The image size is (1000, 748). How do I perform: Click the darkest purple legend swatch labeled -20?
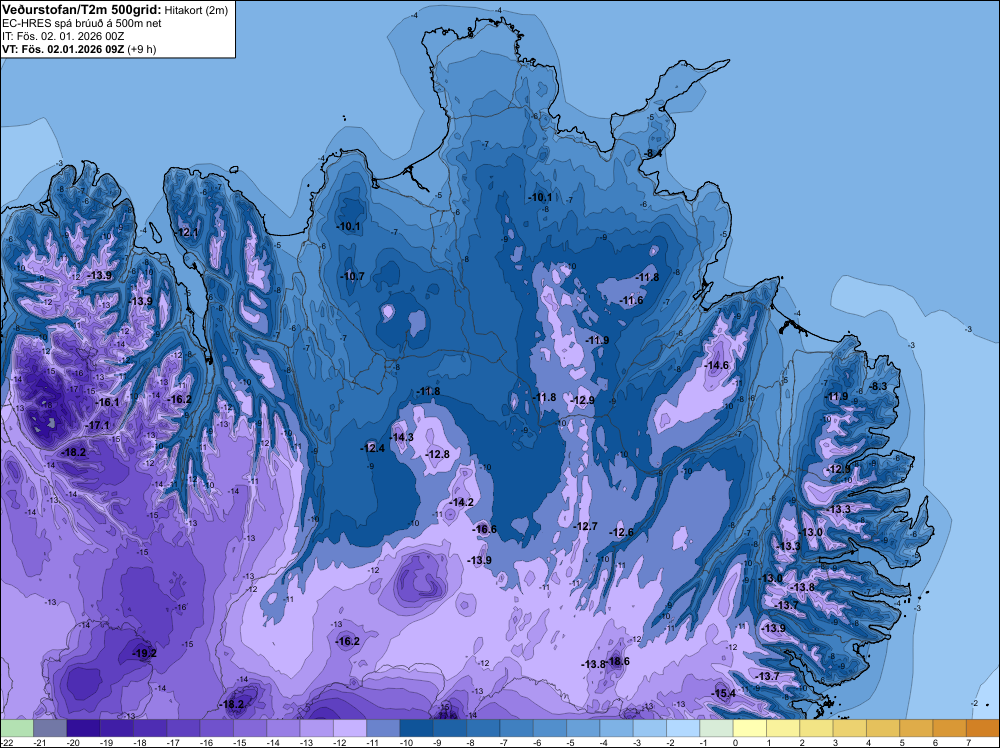(83, 728)
